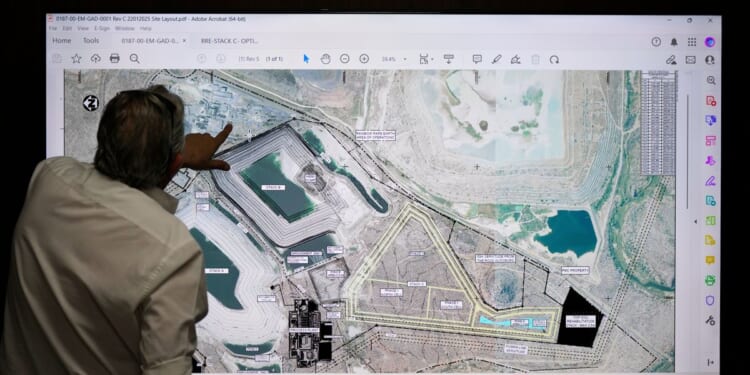Toggle the scrolling page display icon

[449, 59]
